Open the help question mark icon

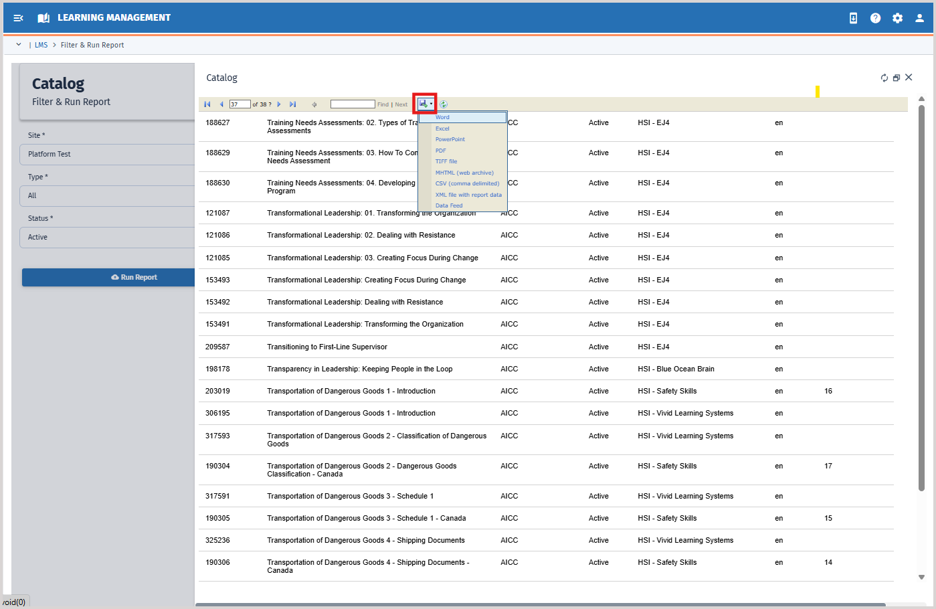(875, 18)
